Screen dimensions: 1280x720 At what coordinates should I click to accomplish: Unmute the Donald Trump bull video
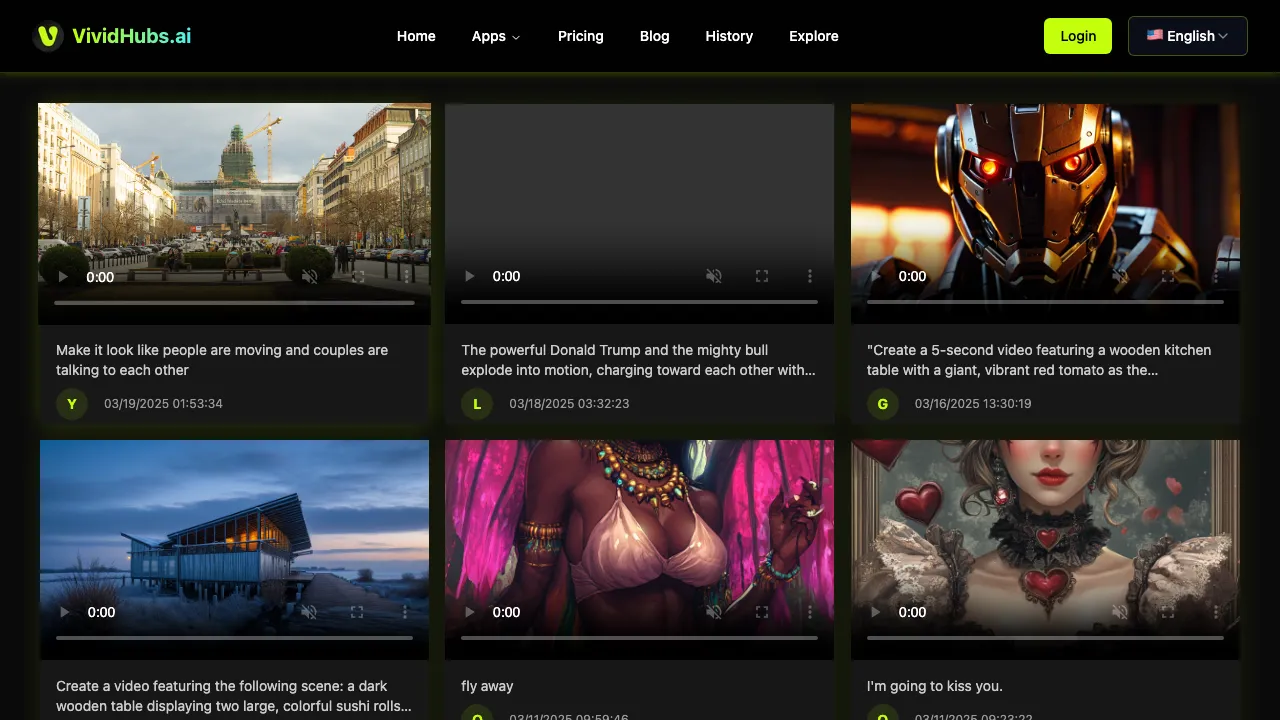pos(714,276)
